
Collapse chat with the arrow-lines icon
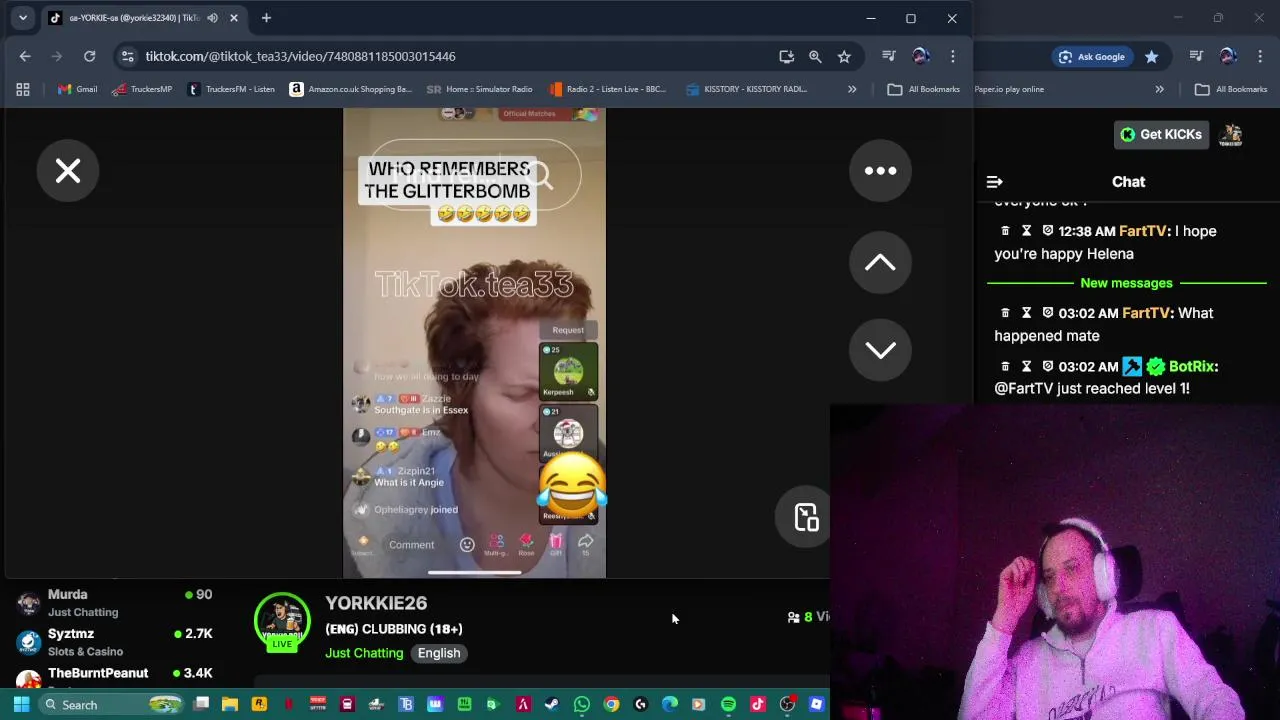[994, 182]
